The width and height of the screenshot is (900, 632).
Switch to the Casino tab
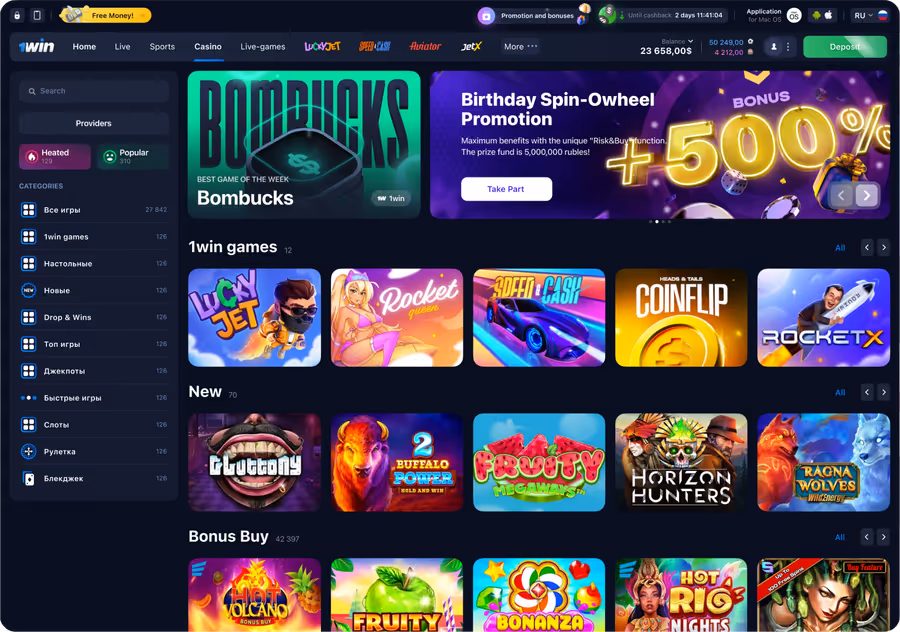(x=208, y=46)
